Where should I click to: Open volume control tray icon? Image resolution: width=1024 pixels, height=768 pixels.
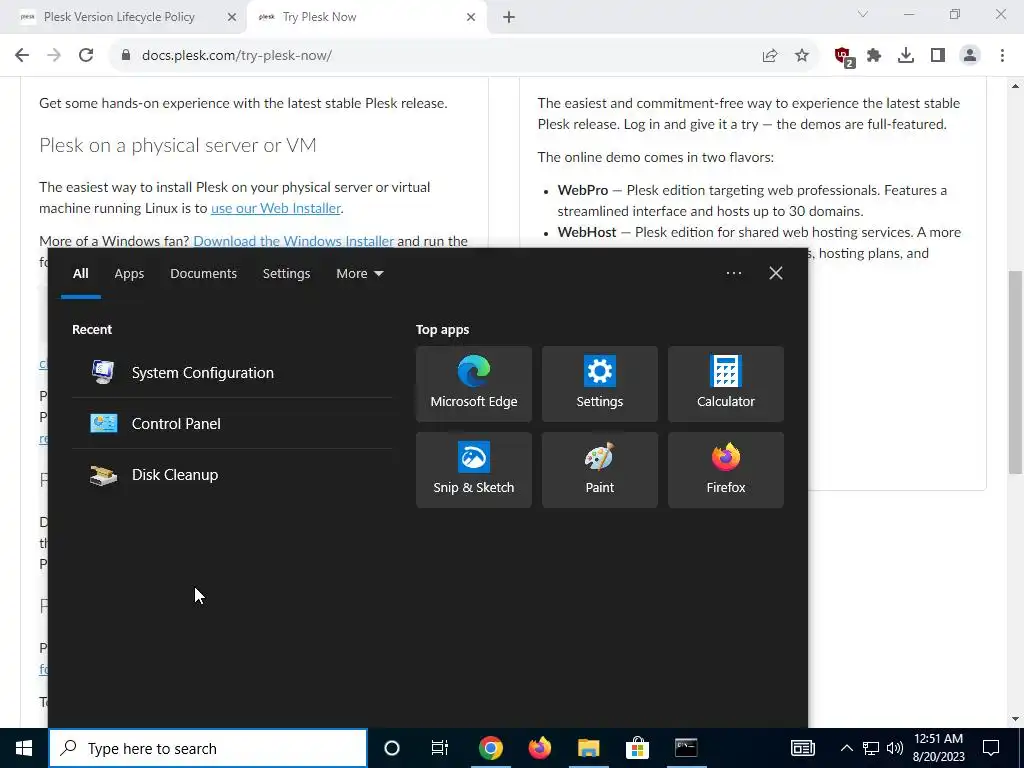[895, 748]
